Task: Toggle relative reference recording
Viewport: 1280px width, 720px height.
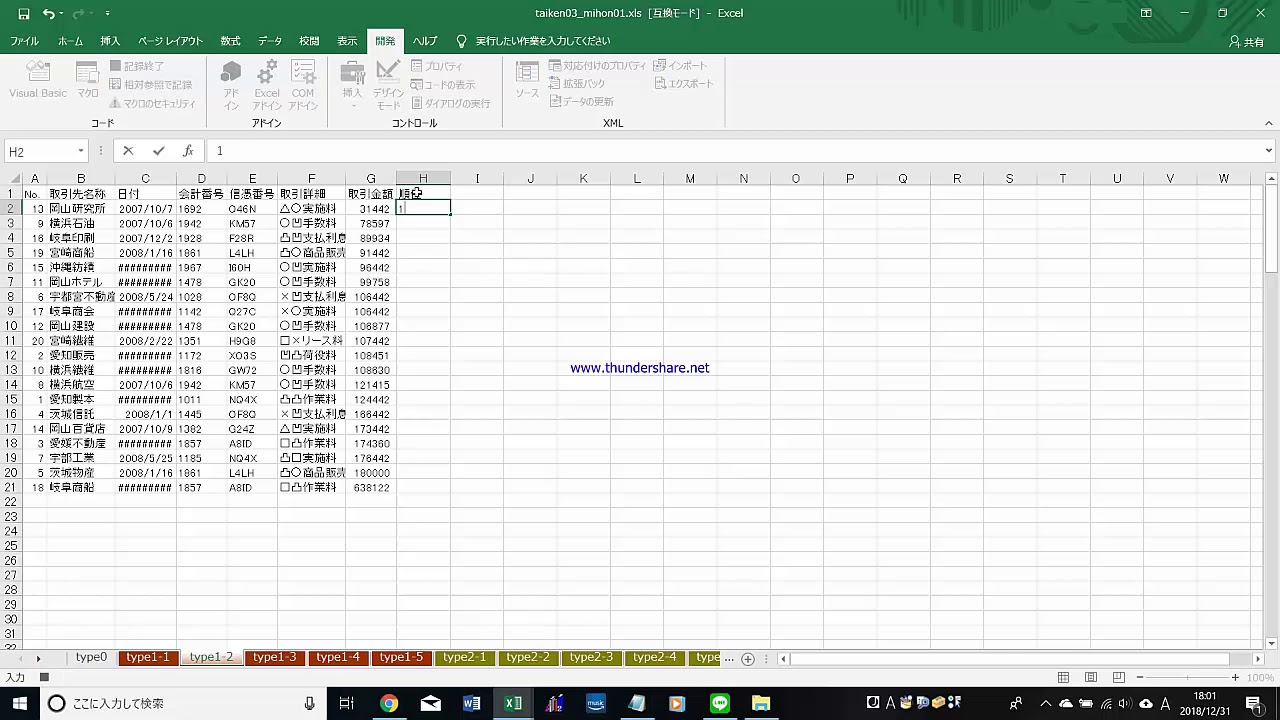Action: 151,85
